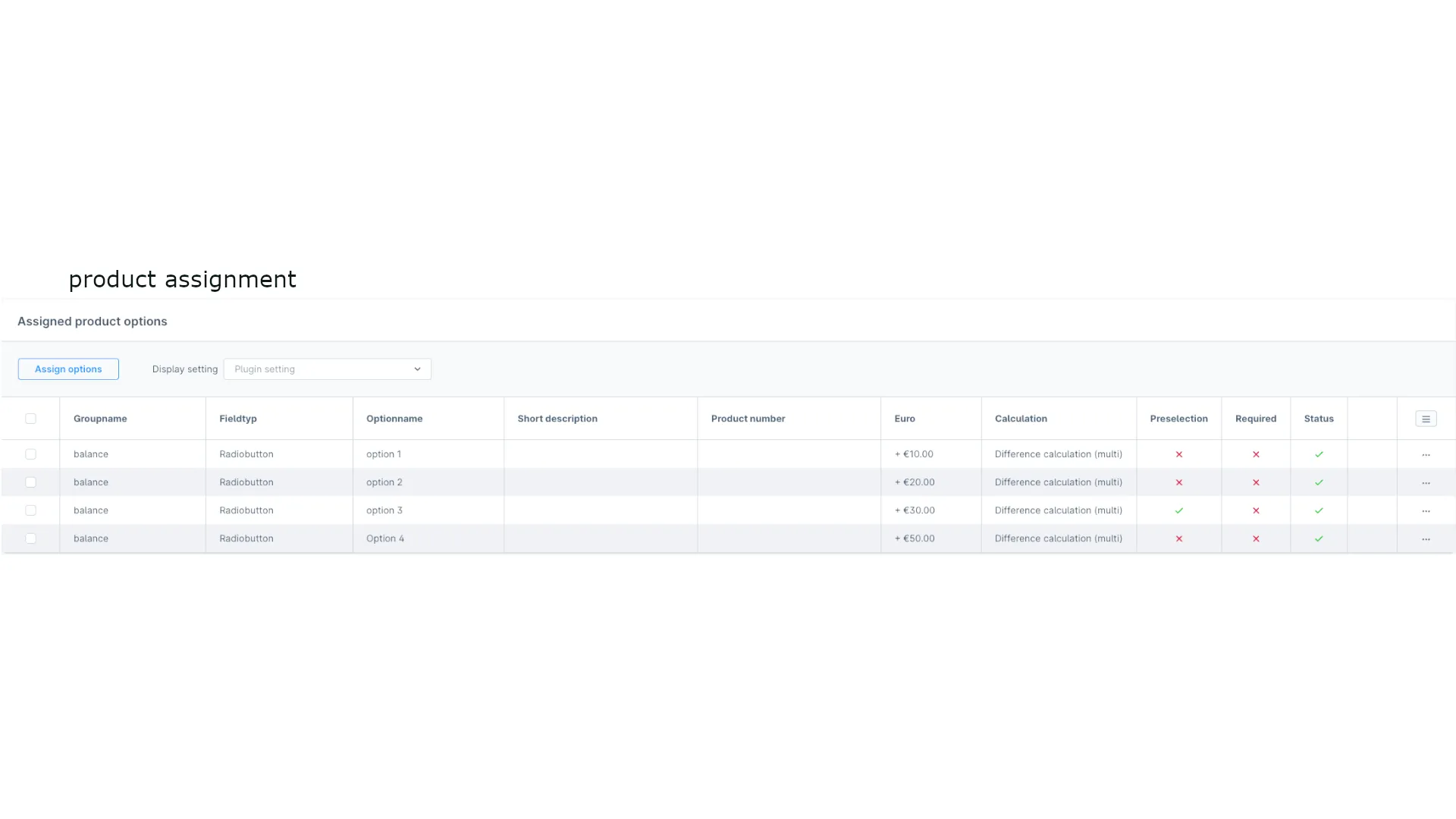This screenshot has width=1456, height=819.
Task: Open the three-dot menu for option 1 row
Action: coord(1427,453)
